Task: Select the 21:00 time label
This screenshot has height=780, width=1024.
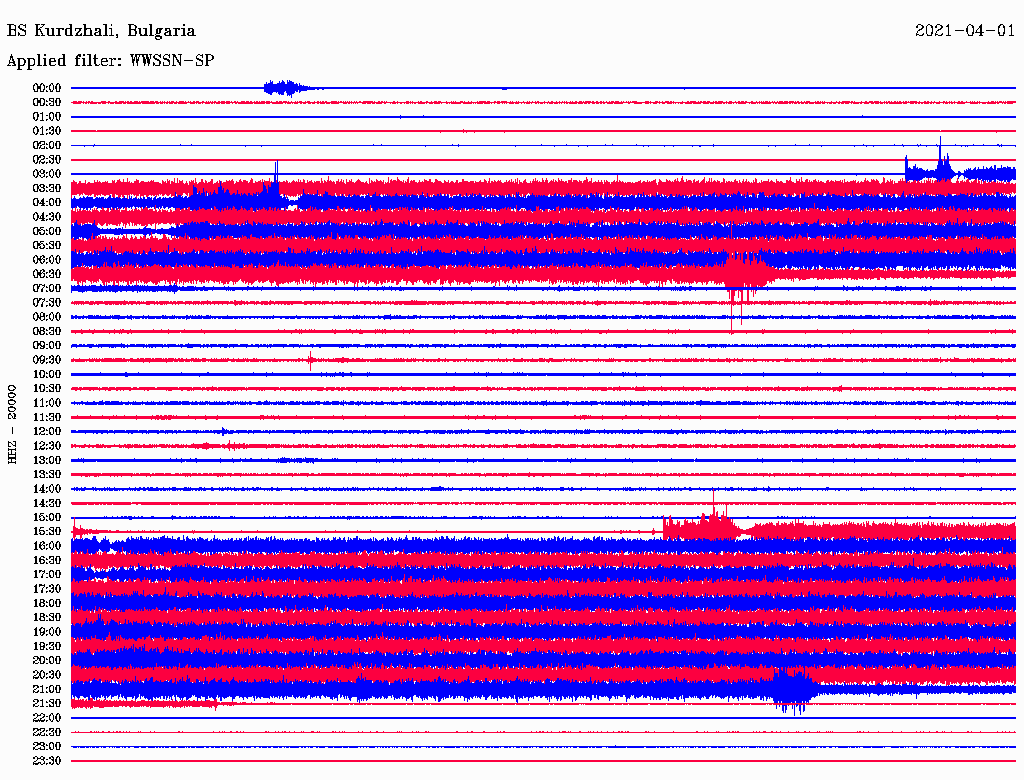Action: (47, 689)
